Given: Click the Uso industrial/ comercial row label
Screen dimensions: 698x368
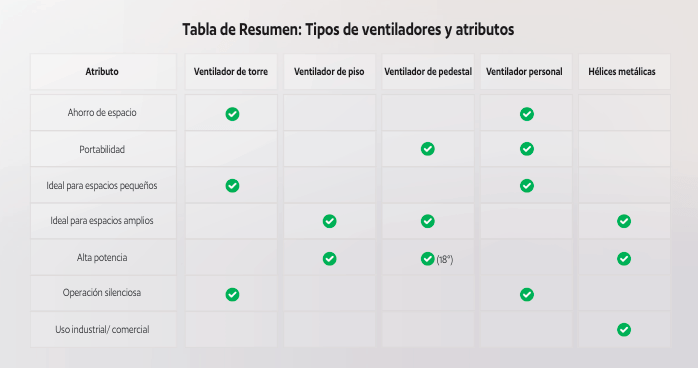Looking at the screenshot, I should pos(102,330).
